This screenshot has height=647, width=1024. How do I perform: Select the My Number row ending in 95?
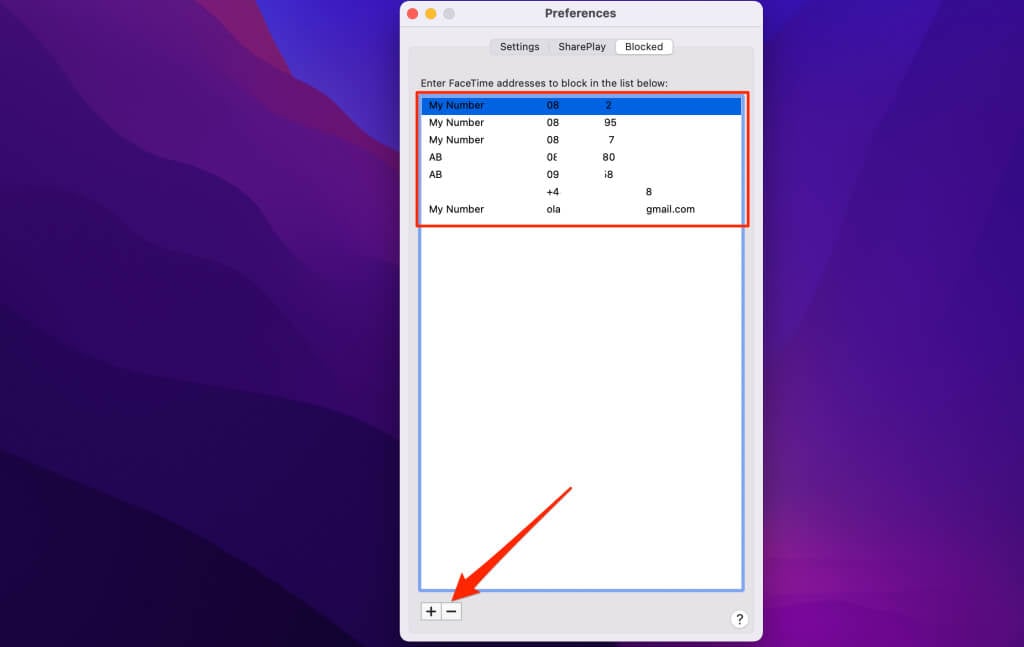coord(581,123)
